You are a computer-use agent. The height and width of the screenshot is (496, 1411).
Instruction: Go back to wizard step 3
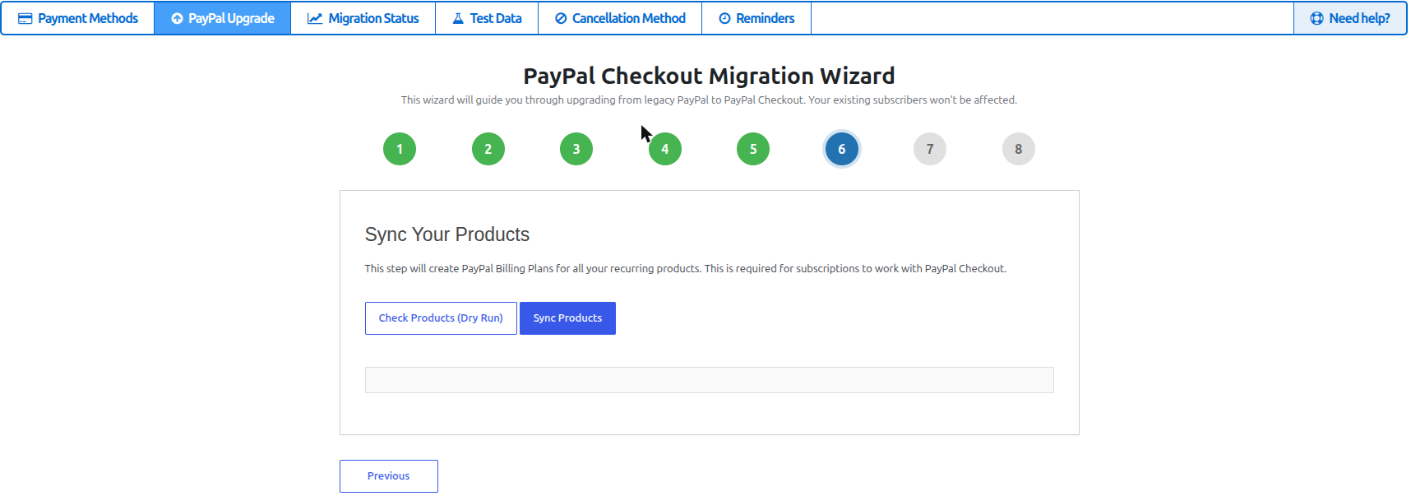(x=576, y=149)
